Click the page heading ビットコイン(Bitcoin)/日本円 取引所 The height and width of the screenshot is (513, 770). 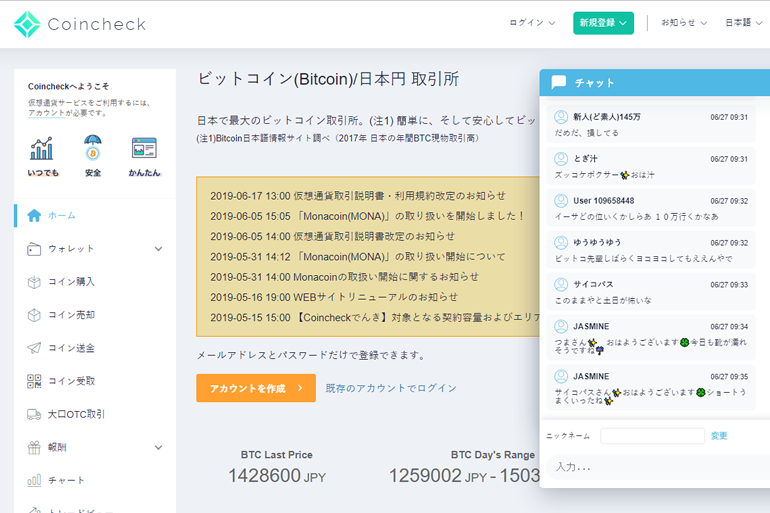(x=328, y=79)
